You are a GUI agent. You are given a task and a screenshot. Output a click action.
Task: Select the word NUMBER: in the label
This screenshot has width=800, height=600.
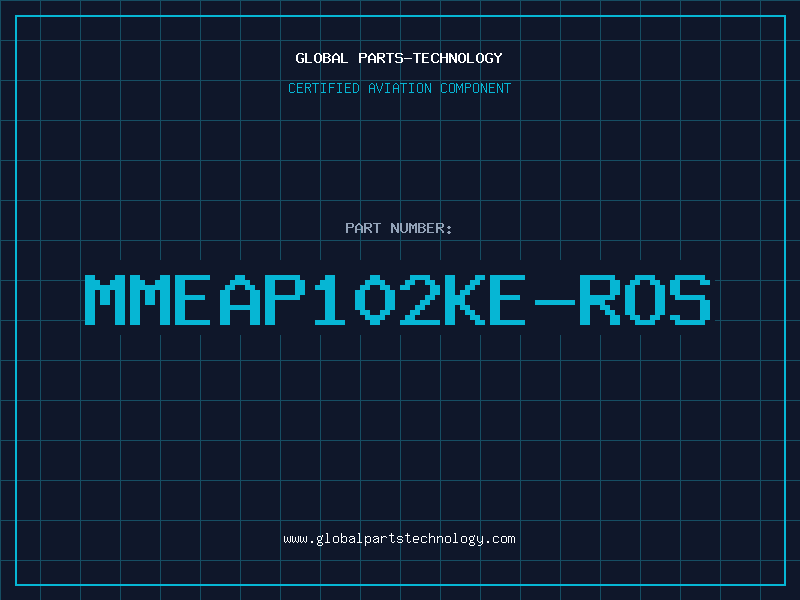point(423,228)
